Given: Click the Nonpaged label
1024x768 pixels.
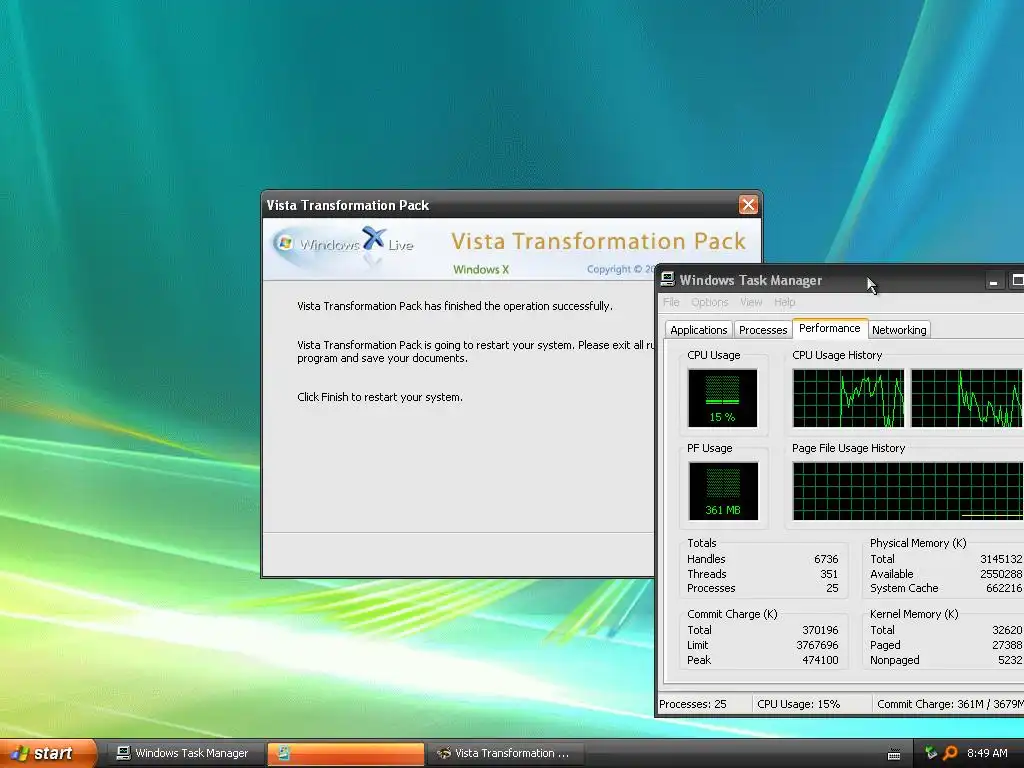Looking at the screenshot, I should pos(895,660).
